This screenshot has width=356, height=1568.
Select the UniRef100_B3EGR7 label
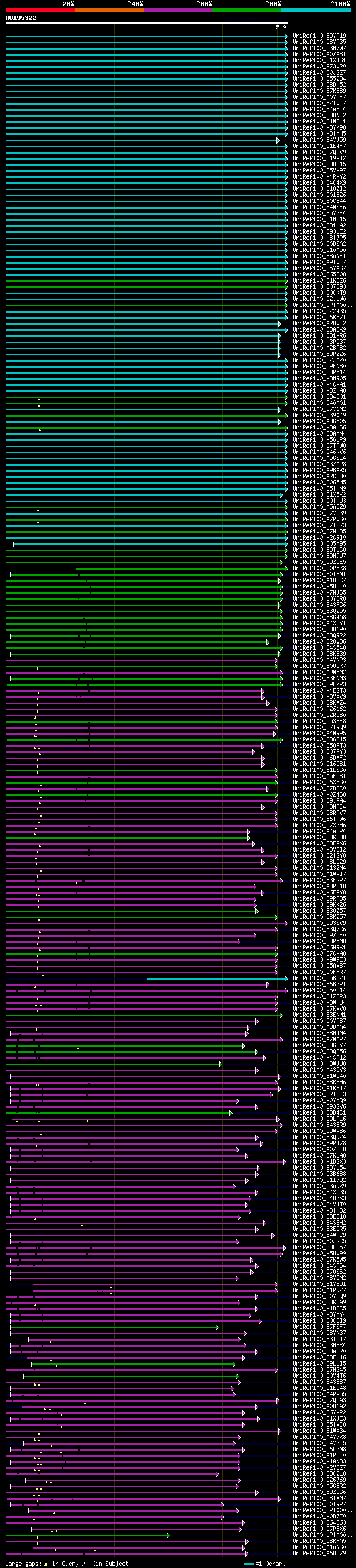coord(319,880)
